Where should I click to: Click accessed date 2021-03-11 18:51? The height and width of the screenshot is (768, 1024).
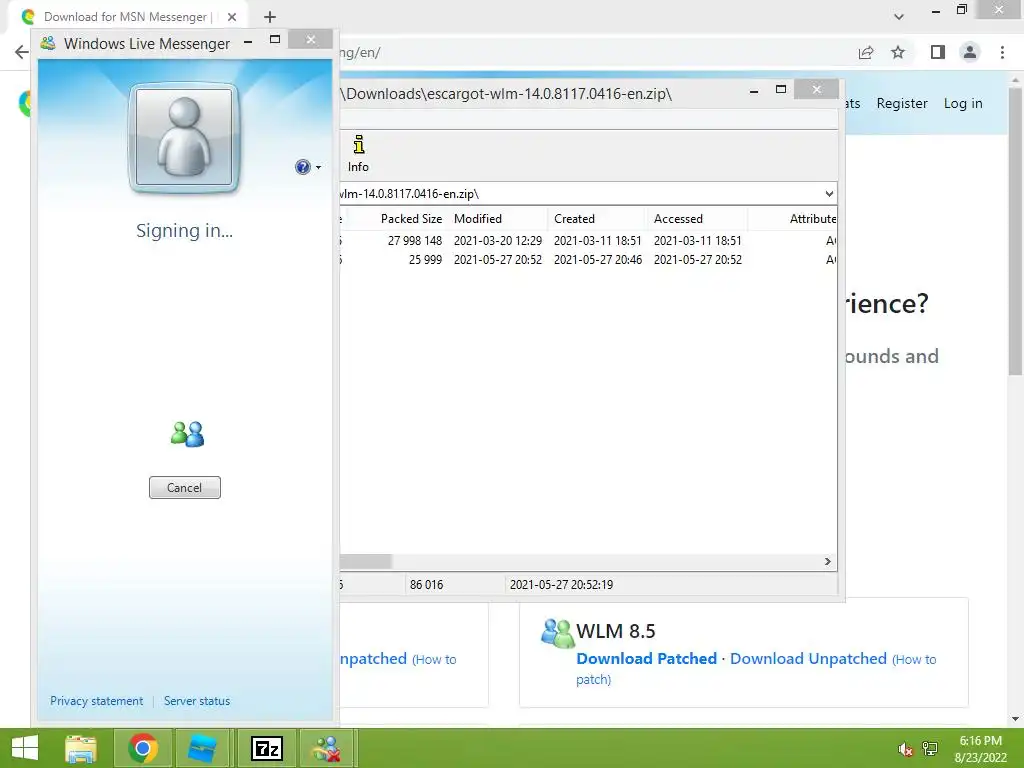[x=697, y=241]
